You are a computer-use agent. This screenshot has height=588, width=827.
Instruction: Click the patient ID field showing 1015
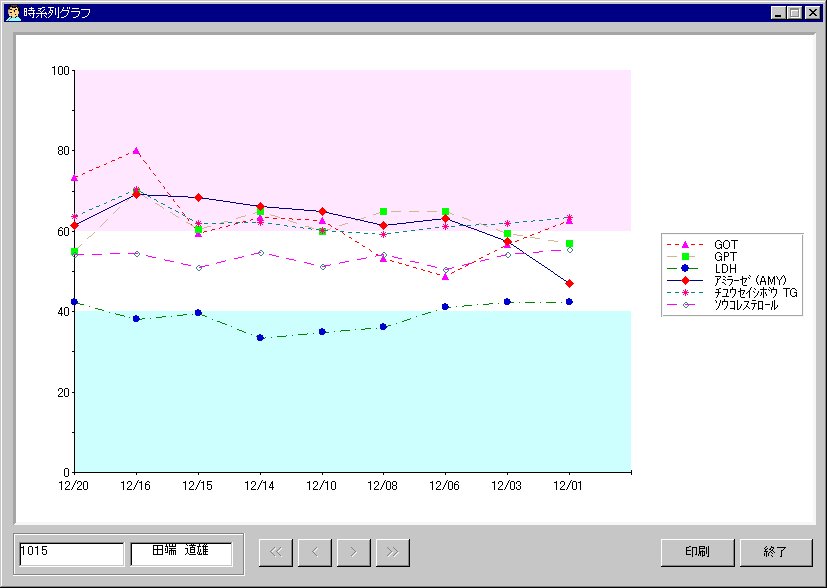click(71, 552)
